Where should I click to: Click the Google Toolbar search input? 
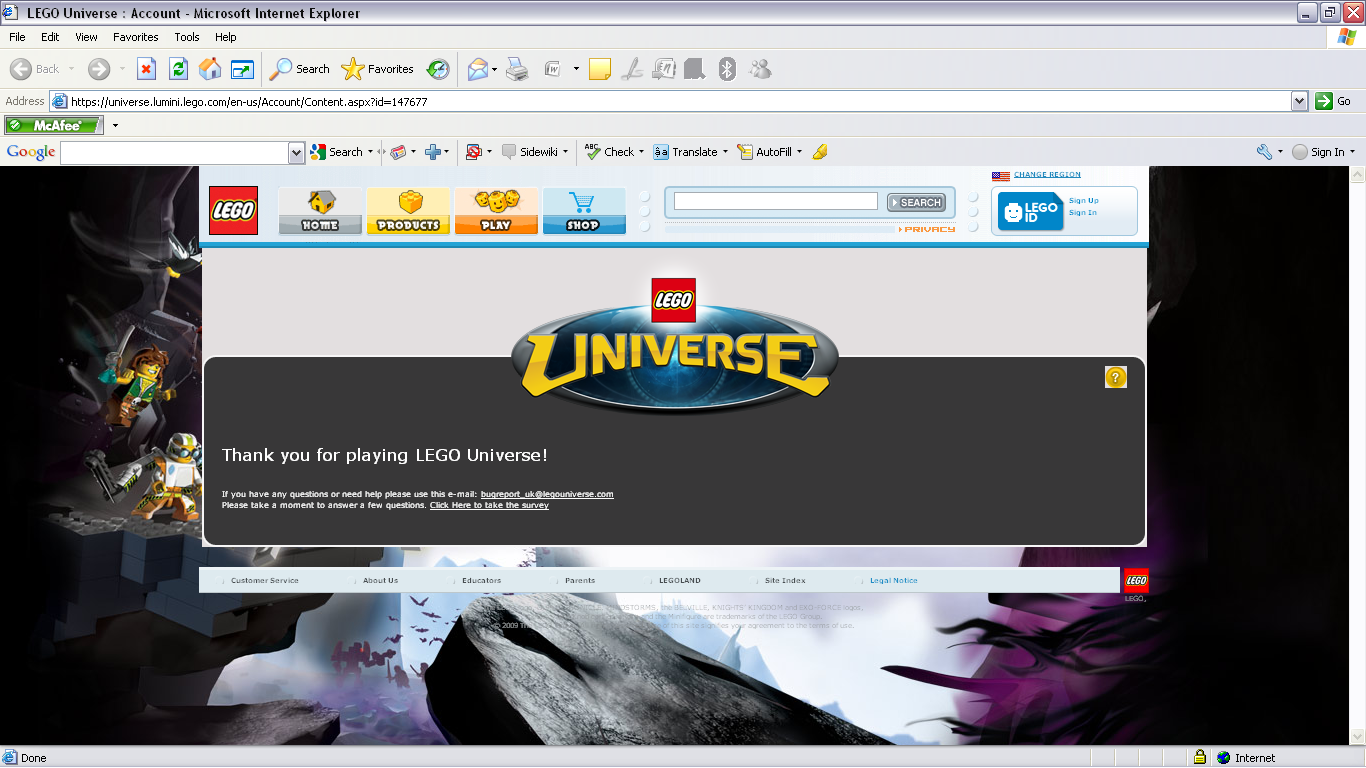point(175,153)
